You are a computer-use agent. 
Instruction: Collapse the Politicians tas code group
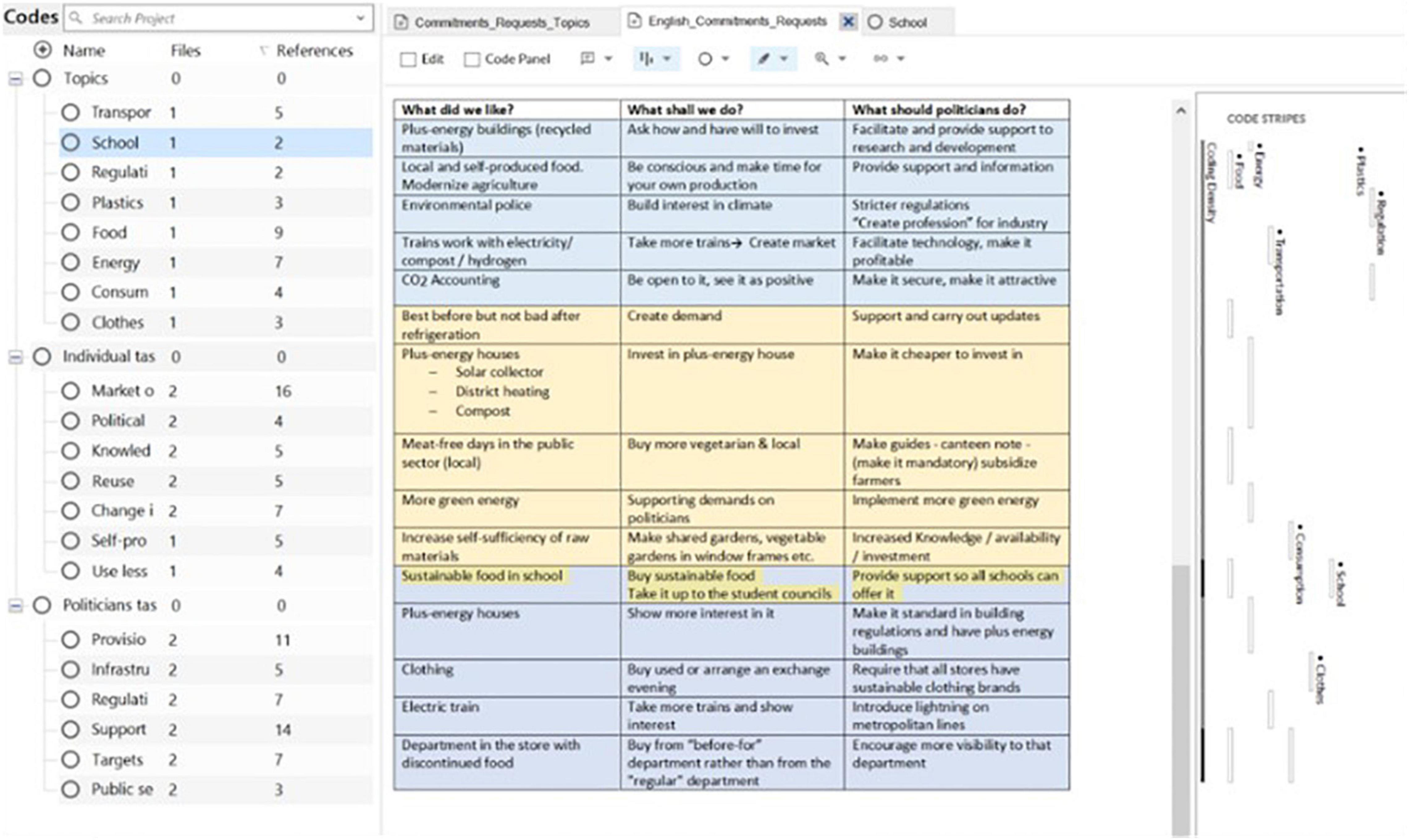tap(15, 606)
